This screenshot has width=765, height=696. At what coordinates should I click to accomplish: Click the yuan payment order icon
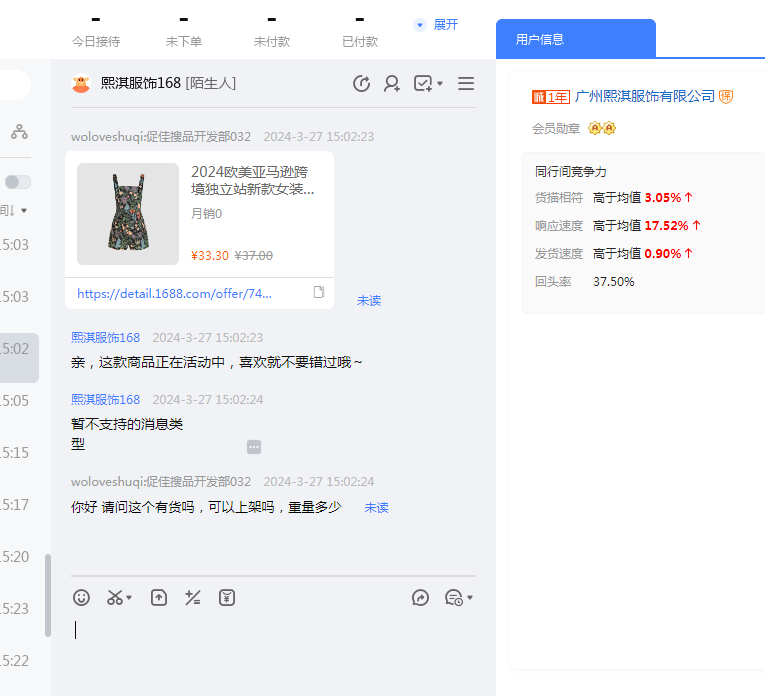(x=227, y=597)
